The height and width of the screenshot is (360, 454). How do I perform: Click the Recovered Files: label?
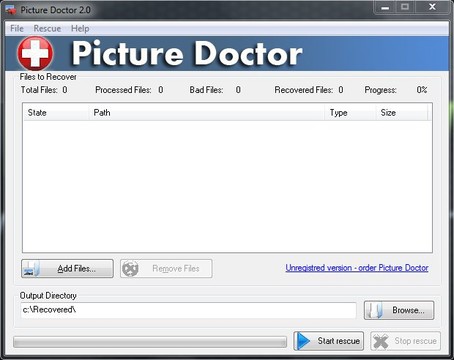[304, 90]
